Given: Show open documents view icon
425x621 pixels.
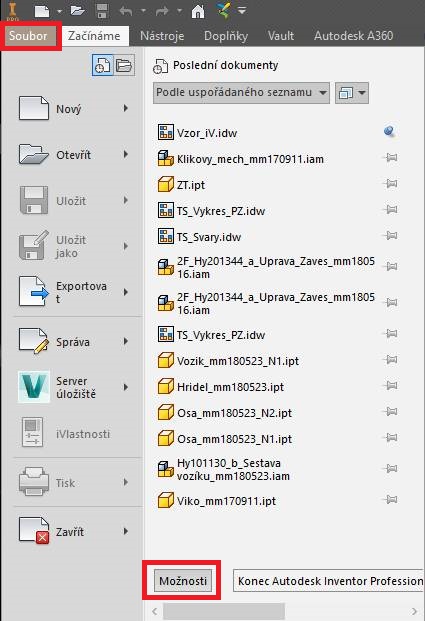Looking at the screenshot, I should pos(124,65).
